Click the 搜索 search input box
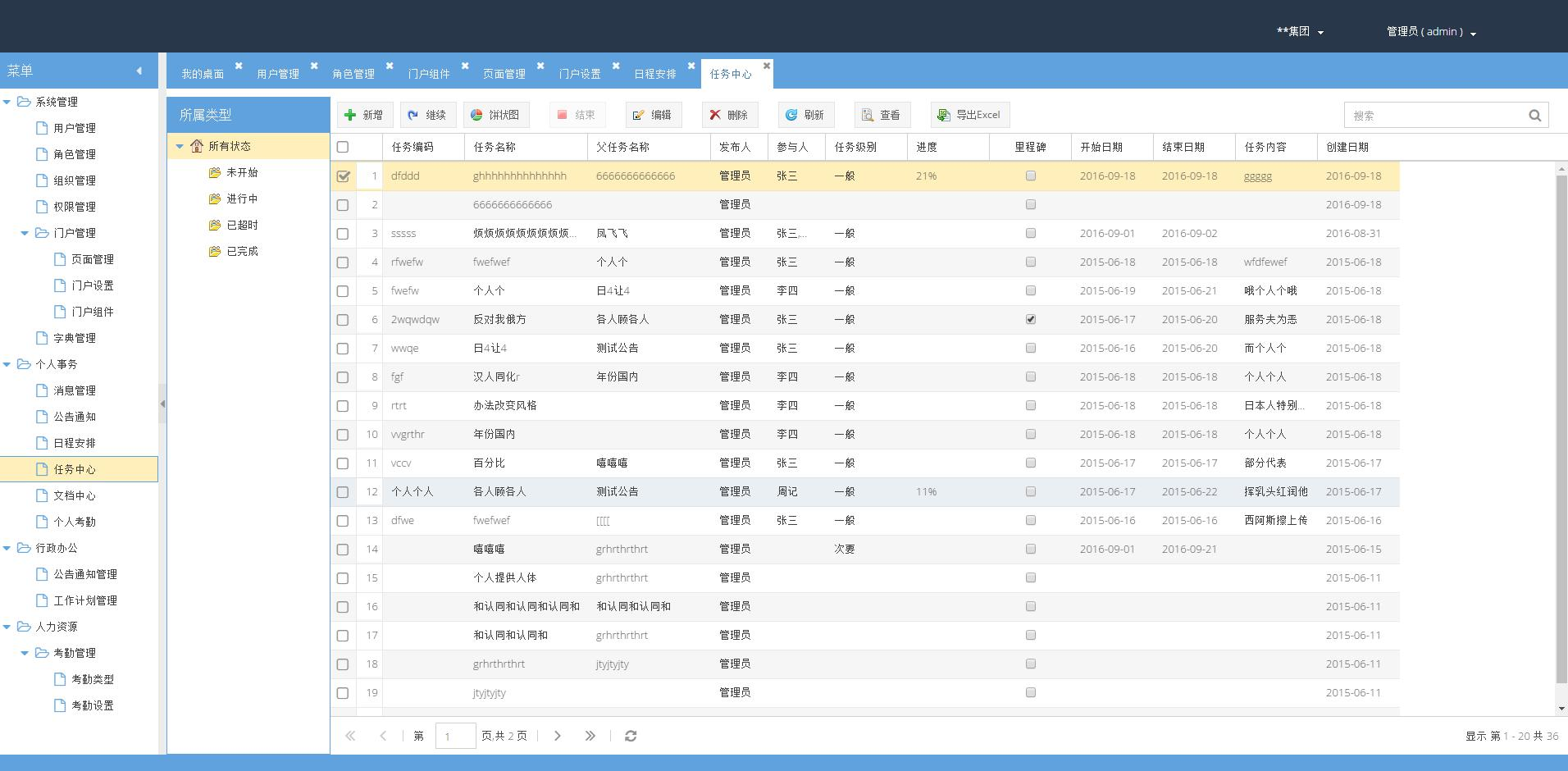 tap(1435, 116)
